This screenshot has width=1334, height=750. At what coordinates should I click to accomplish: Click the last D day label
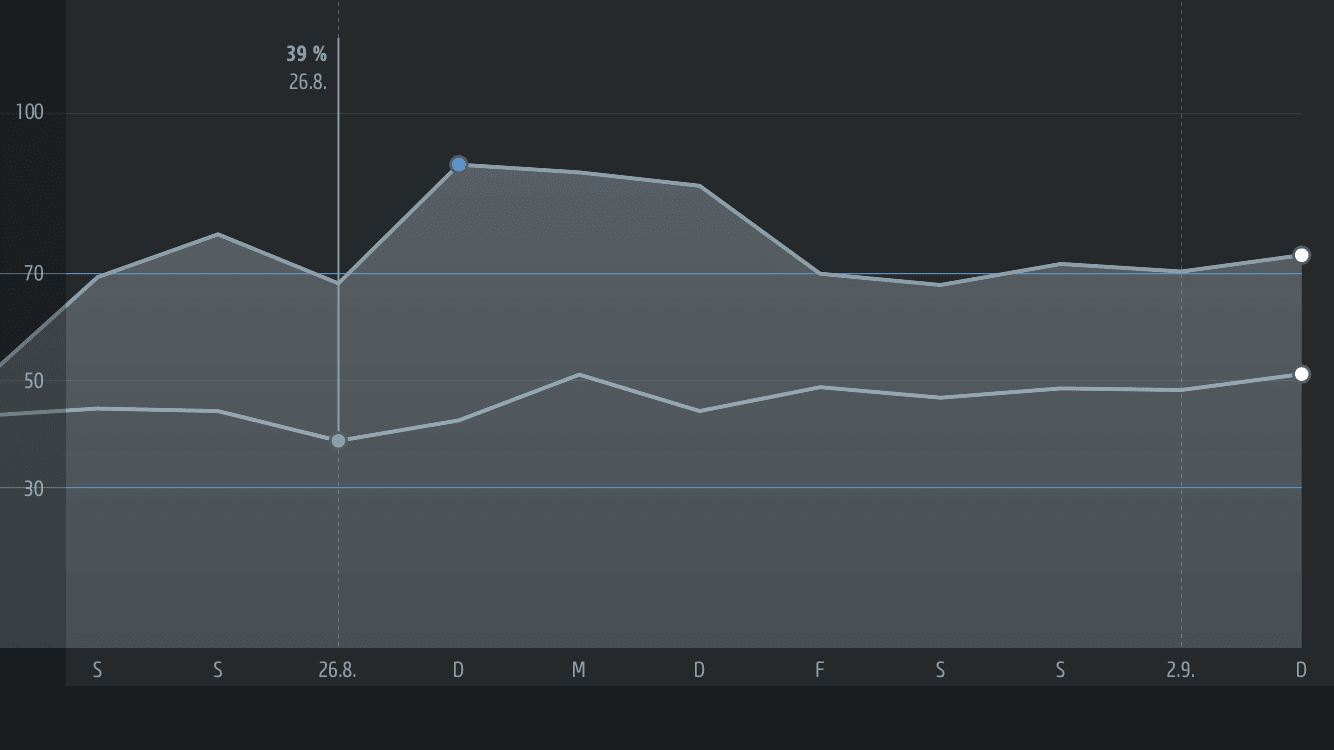coord(1301,670)
